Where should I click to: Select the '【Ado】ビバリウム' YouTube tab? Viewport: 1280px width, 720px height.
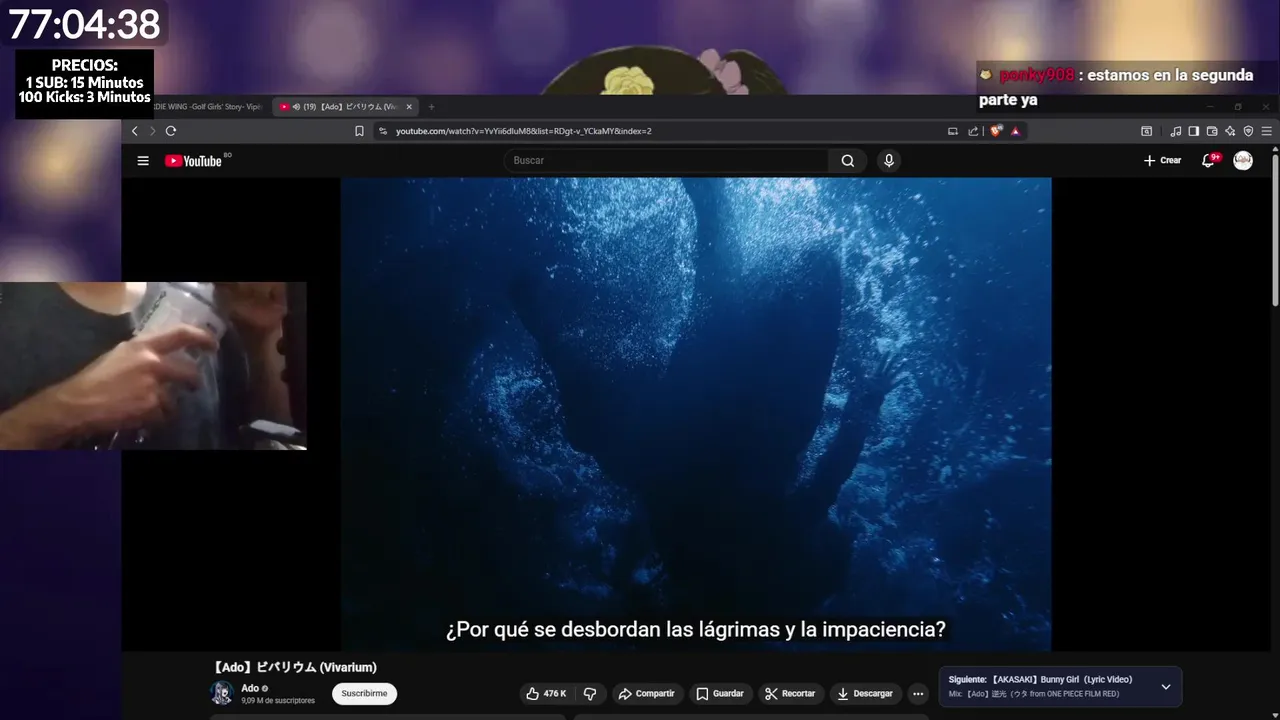[346, 107]
